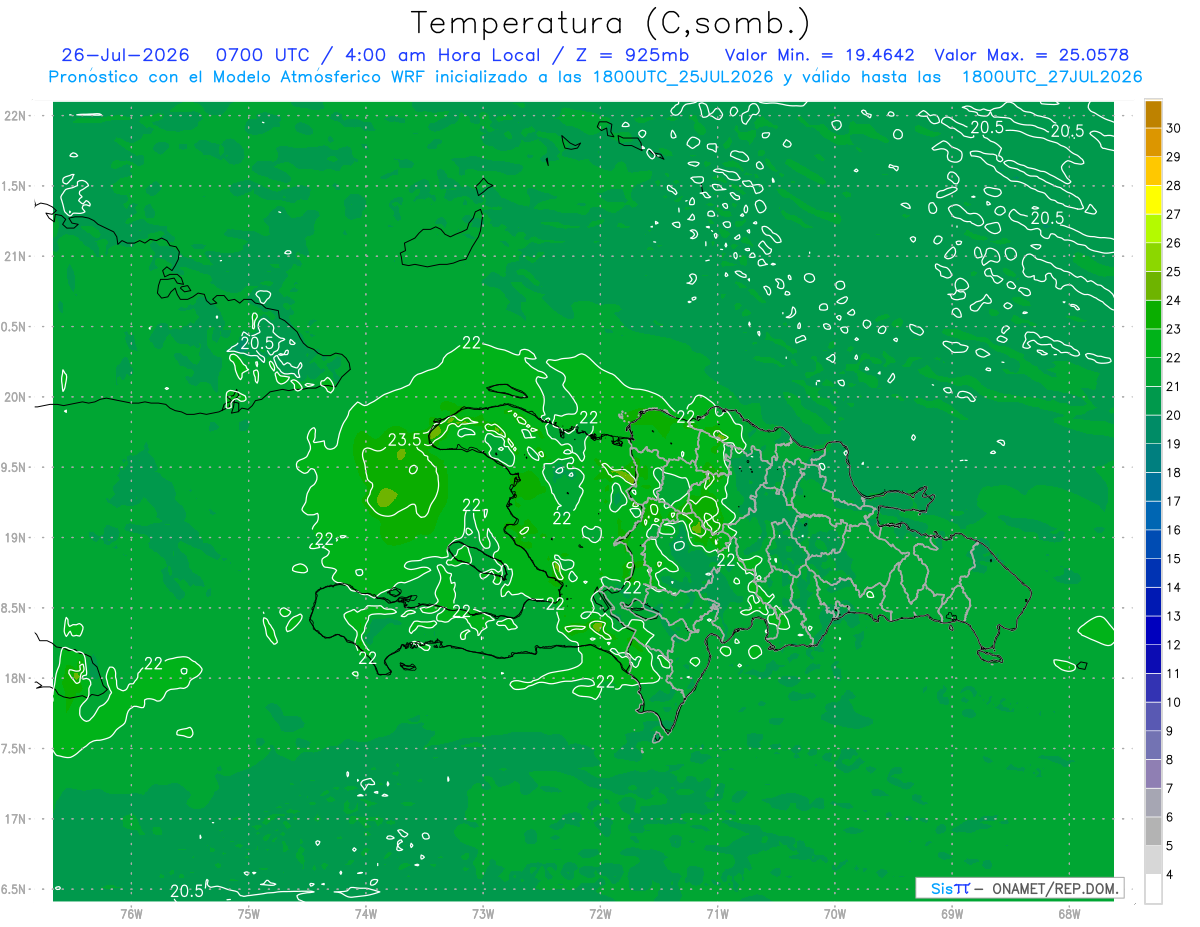Screen dimensions: 1200x927
Task: Click the colorbar label '18'
Action: [1174, 473]
